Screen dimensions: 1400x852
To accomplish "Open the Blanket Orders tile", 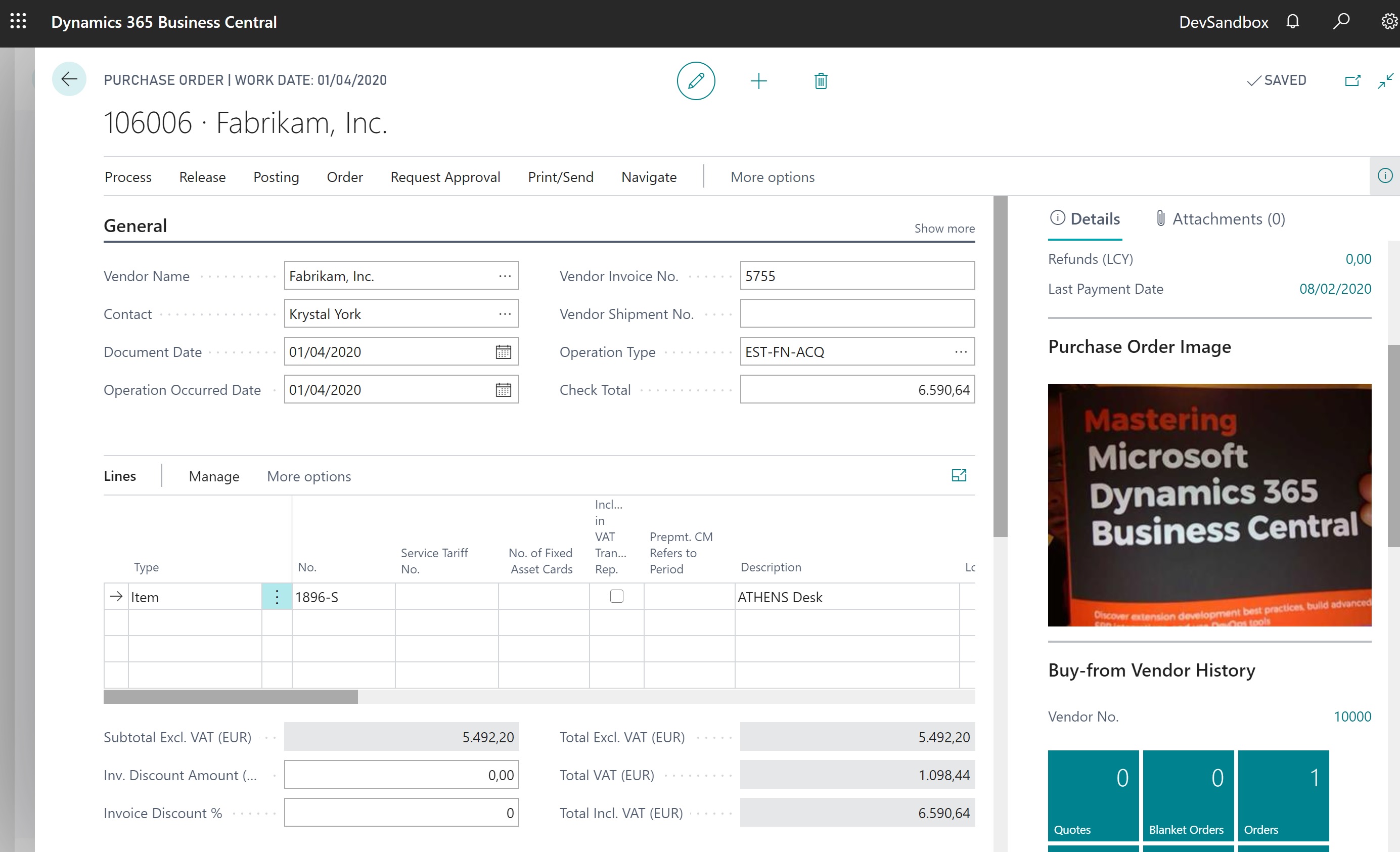I will [x=1188, y=795].
